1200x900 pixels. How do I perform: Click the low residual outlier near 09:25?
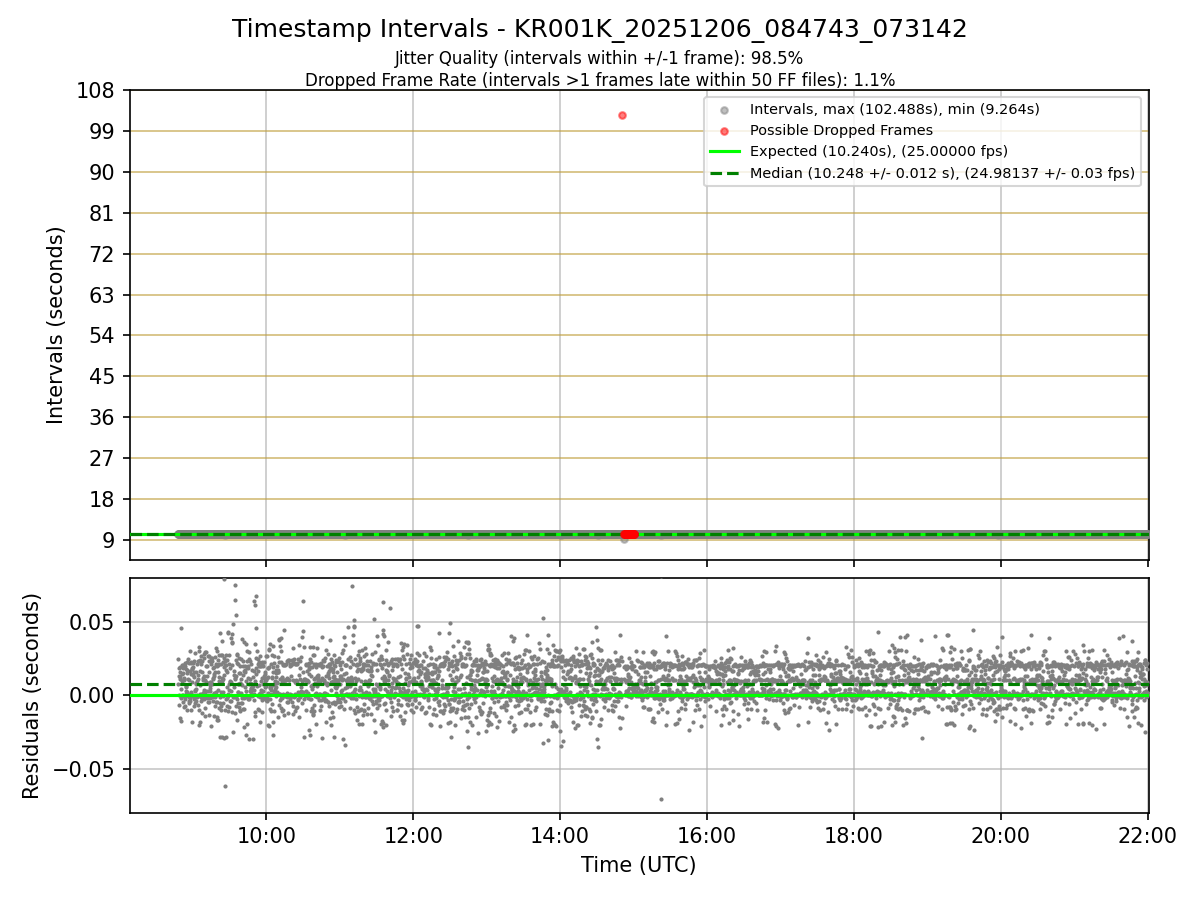[x=225, y=786]
